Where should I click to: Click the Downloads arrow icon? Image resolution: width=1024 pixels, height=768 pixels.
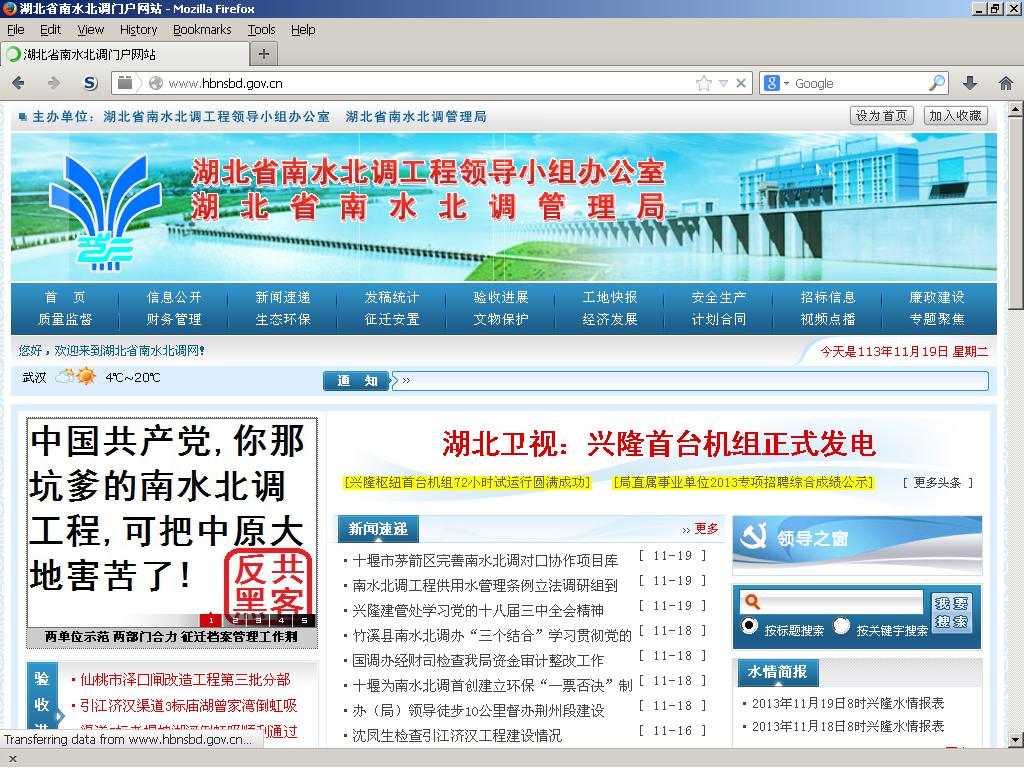tap(969, 83)
